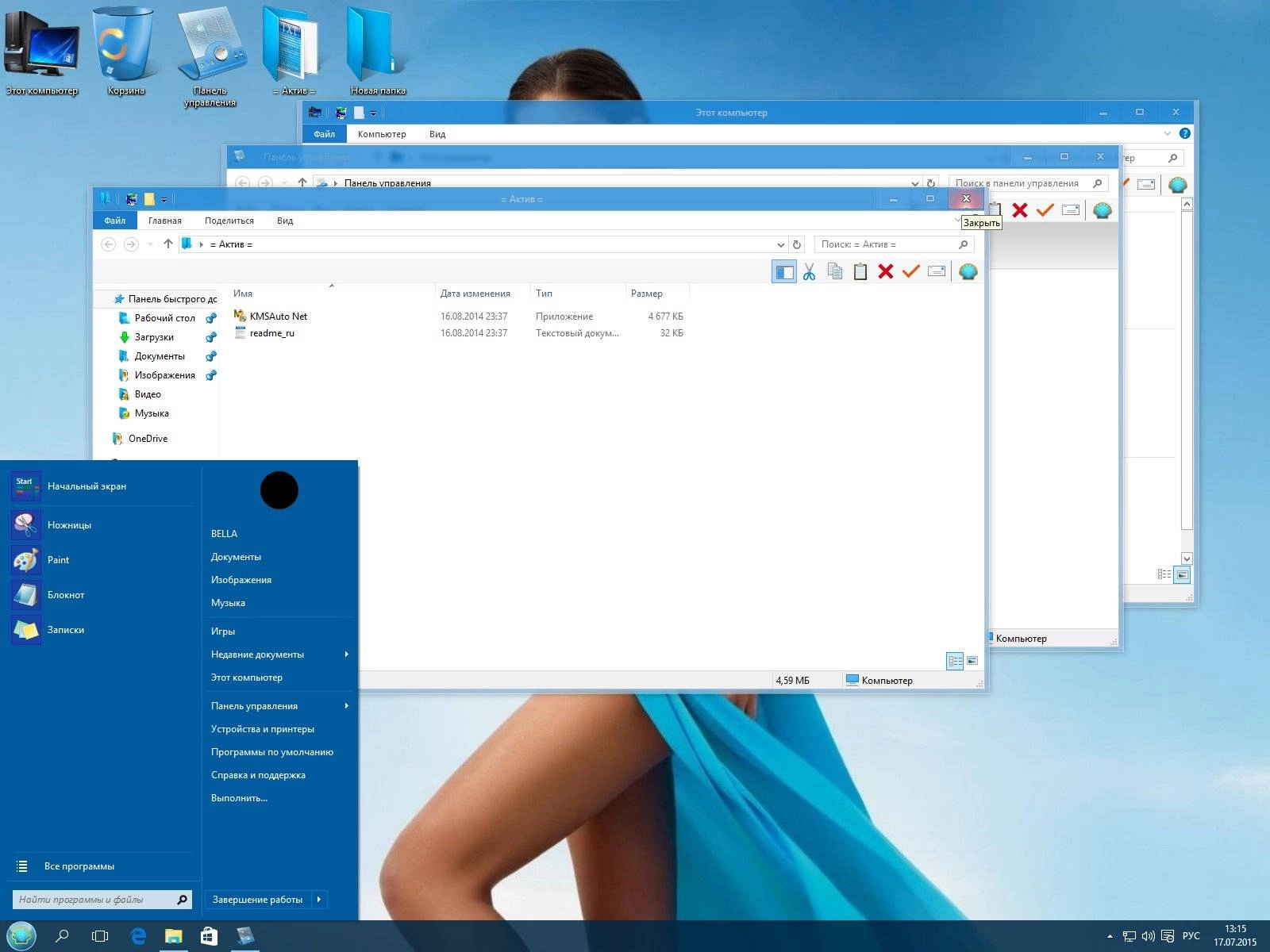The width and height of the screenshot is (1270, 952).
Task: Click the Rename card icon in Актив toolbar
Action: (x=937, y=272)
